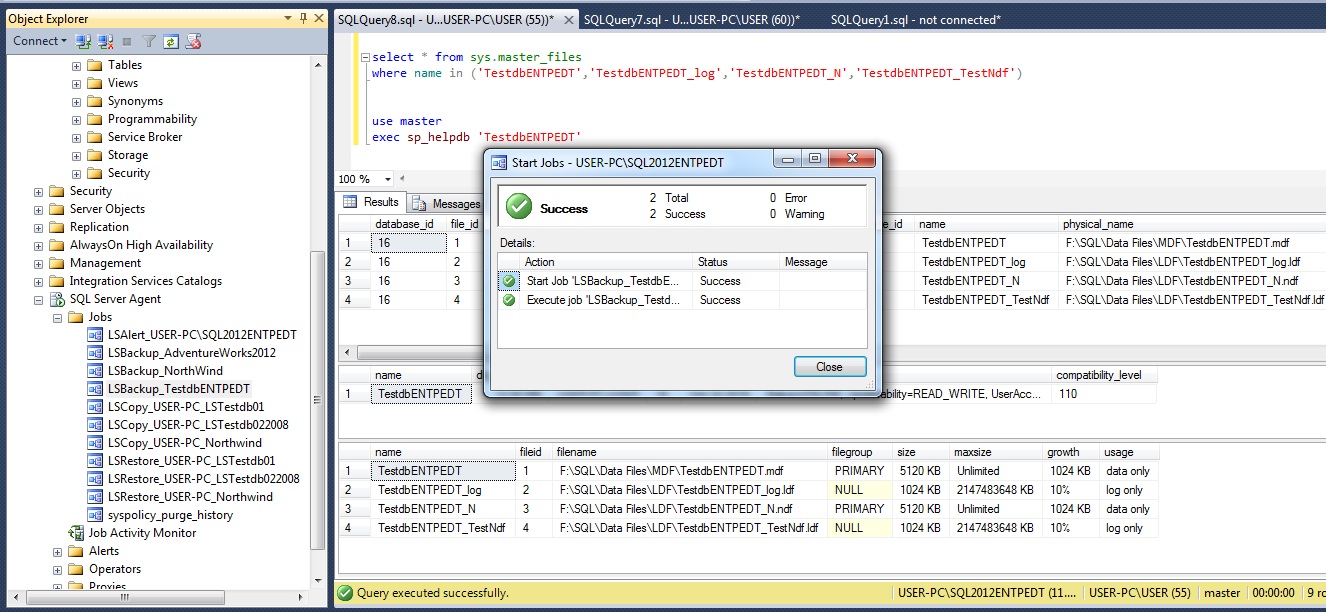Click the compatibility_level value 110 cell
1326x612 pixels.
click(x=1103, y=394)
